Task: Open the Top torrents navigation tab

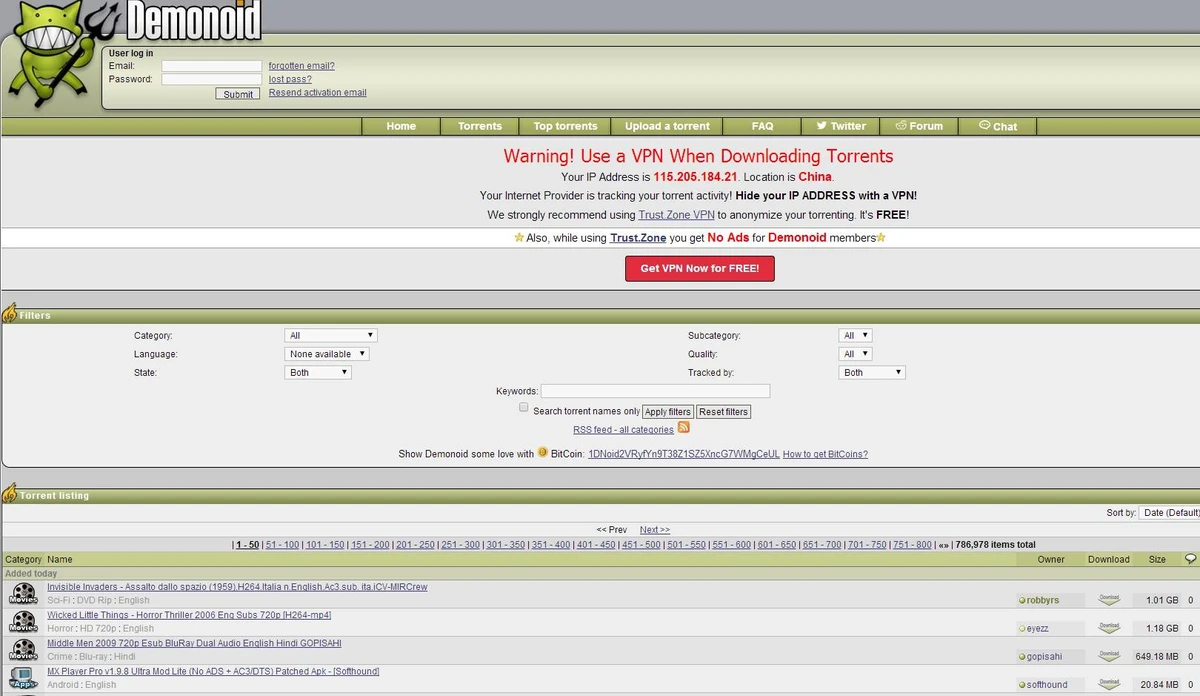Action: 565,126
